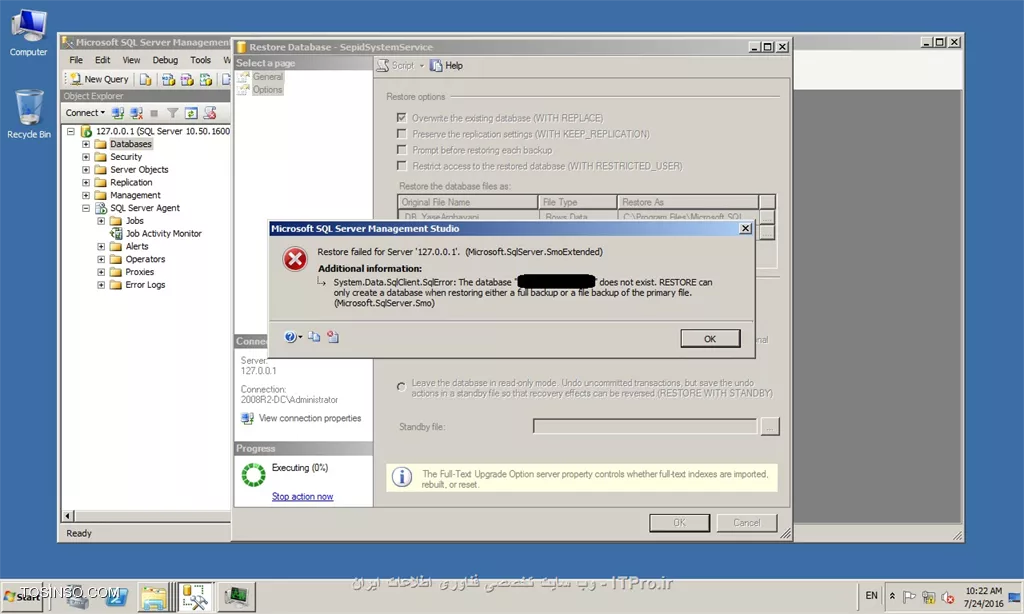Open the File menu

76,60
